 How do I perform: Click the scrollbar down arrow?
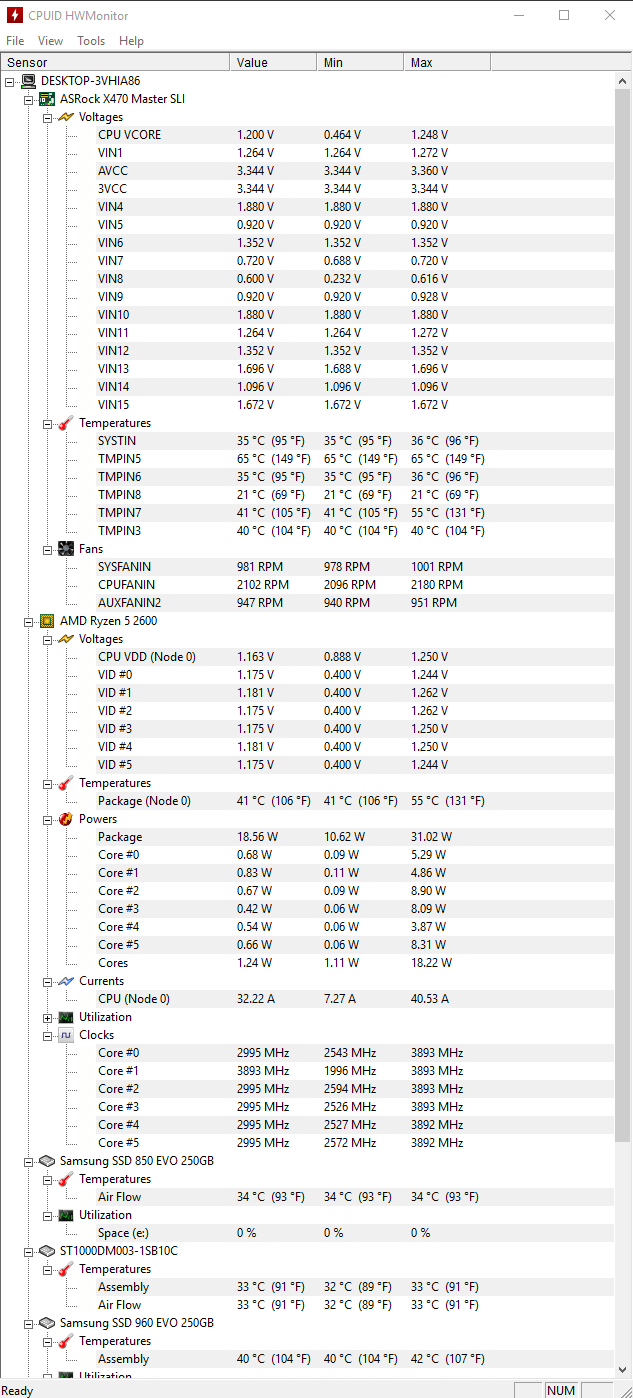click(x=623, y=1370)
